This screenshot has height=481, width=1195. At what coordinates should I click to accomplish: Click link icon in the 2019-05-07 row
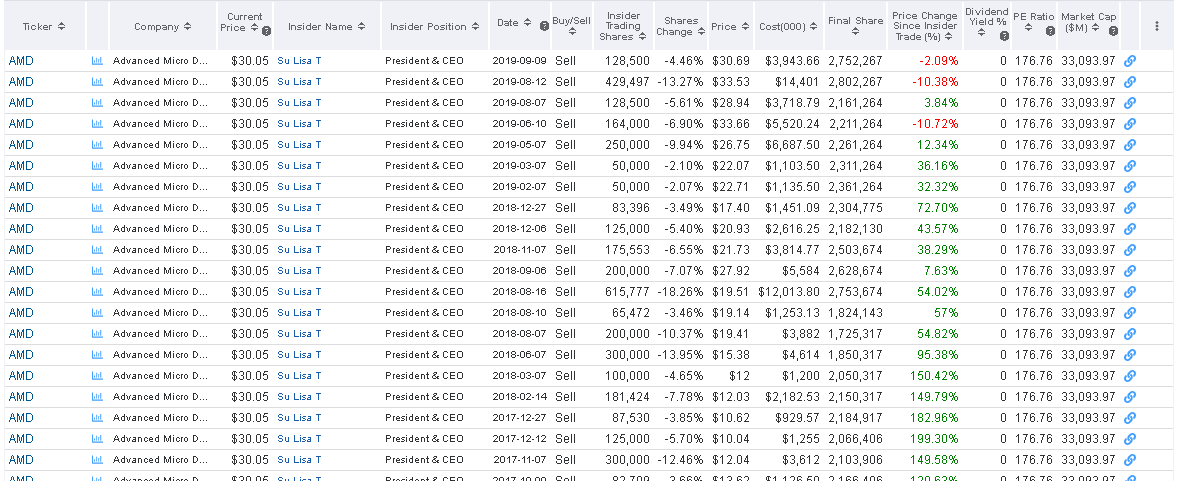(1130, 145)
